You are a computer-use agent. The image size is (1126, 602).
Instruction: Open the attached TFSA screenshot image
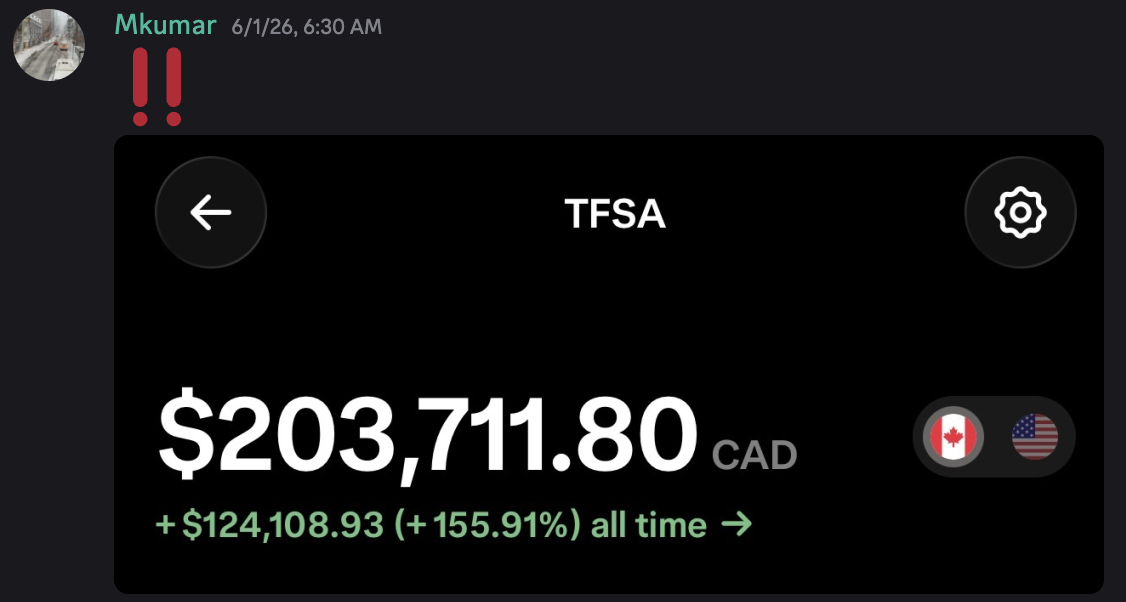608,364
